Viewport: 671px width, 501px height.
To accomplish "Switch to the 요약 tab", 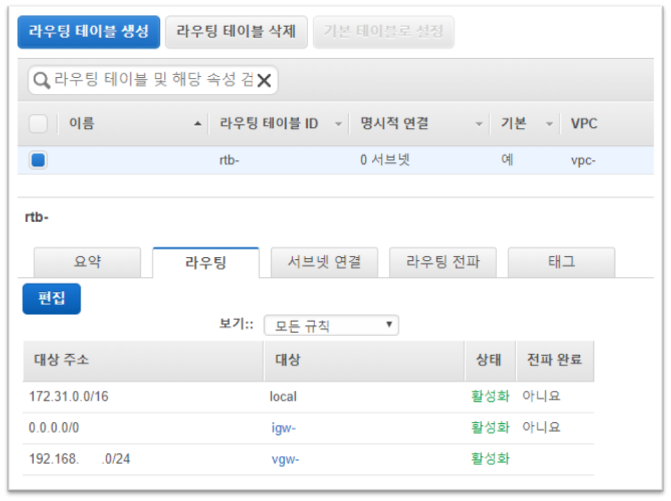I will tap(87, 262).
